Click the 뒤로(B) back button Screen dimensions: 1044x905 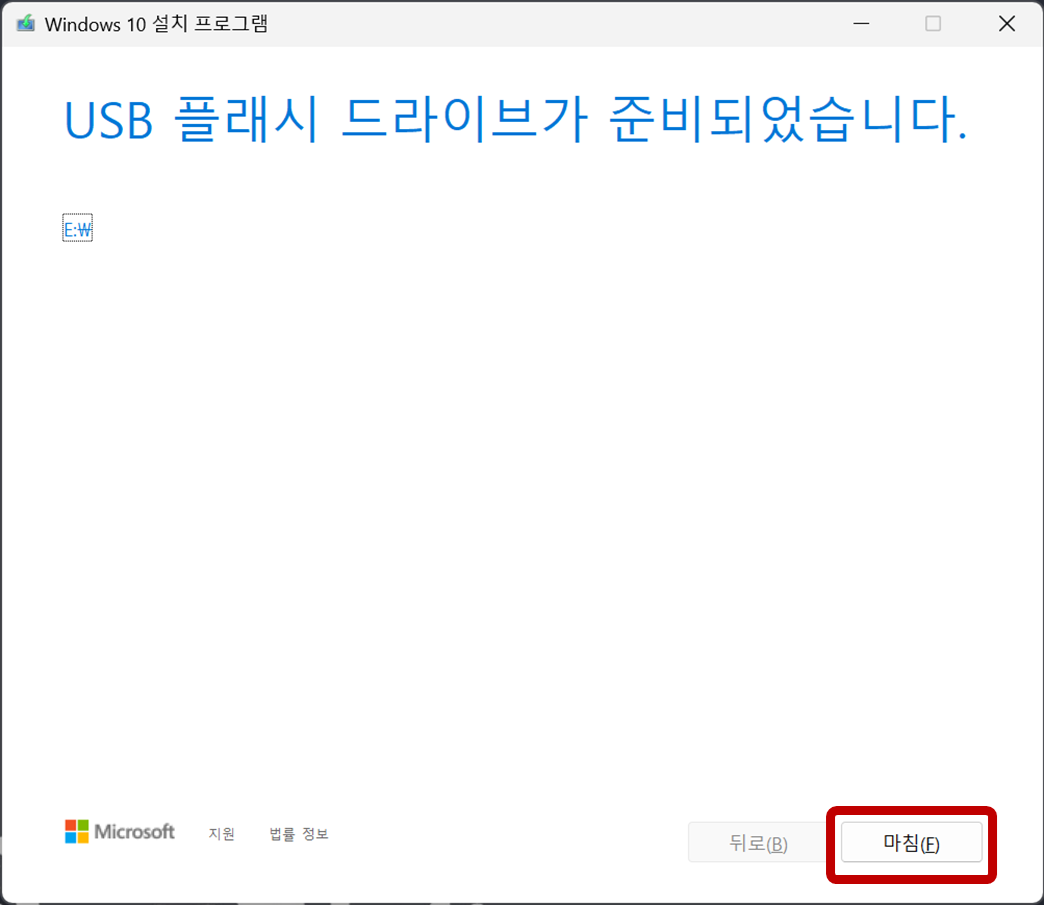pos(758,842)
